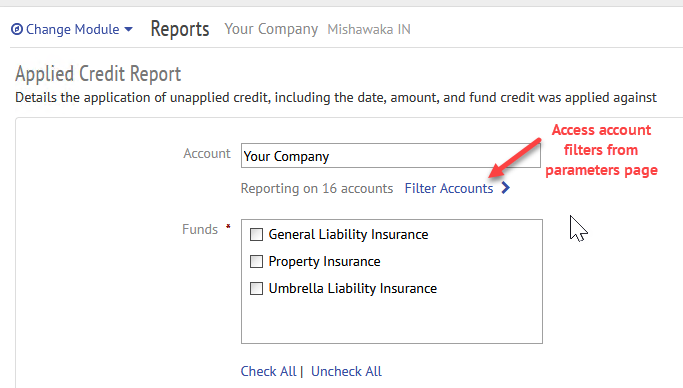Click the compass icon beside Change Module
The height and width of the screenshot is (388, 683).
pyautogui.click(x=17, y=29)
